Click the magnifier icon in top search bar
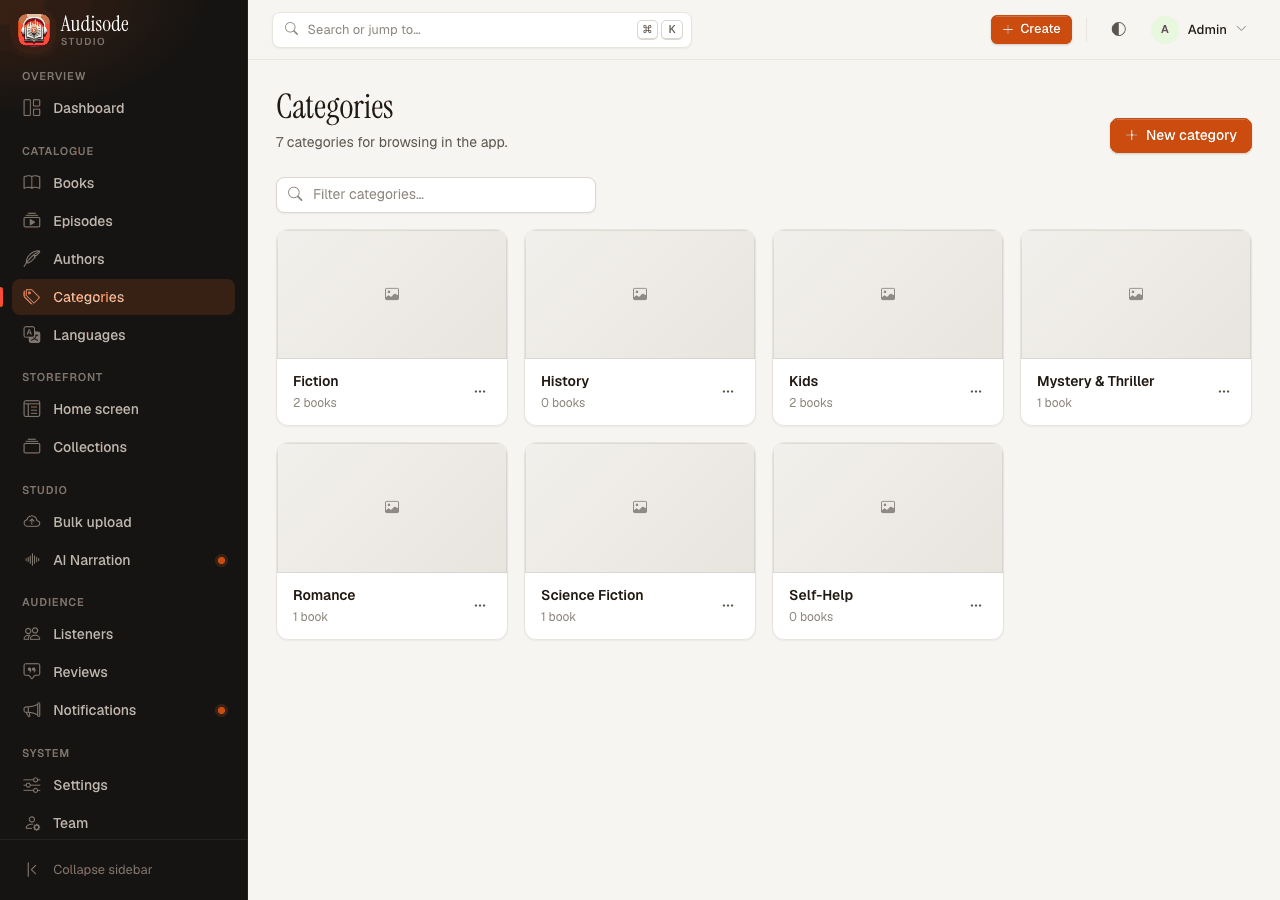 tap(292, 29)
